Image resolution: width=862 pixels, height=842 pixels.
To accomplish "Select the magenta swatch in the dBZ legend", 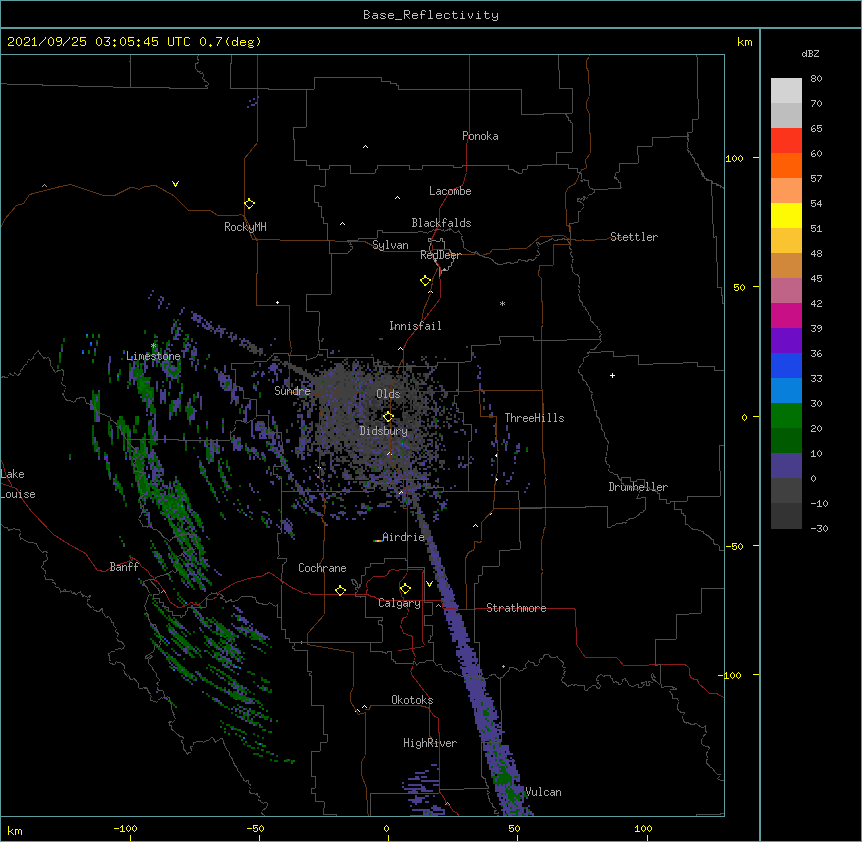I will pyautogui.click(x=786, y=315).
